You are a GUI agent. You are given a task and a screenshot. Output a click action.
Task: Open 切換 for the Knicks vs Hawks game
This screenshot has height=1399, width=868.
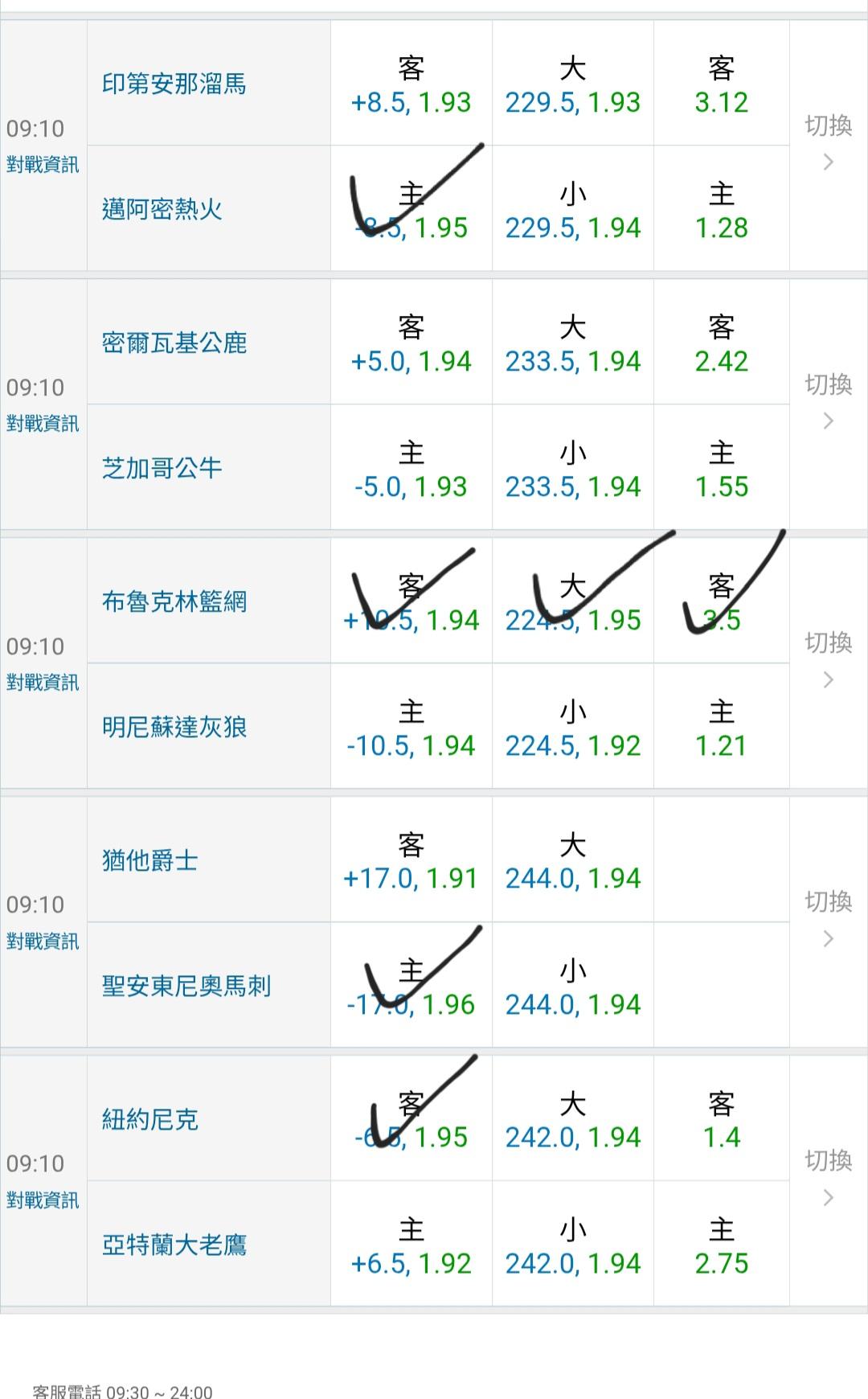pyautogui.click(x=828, y=1180)
